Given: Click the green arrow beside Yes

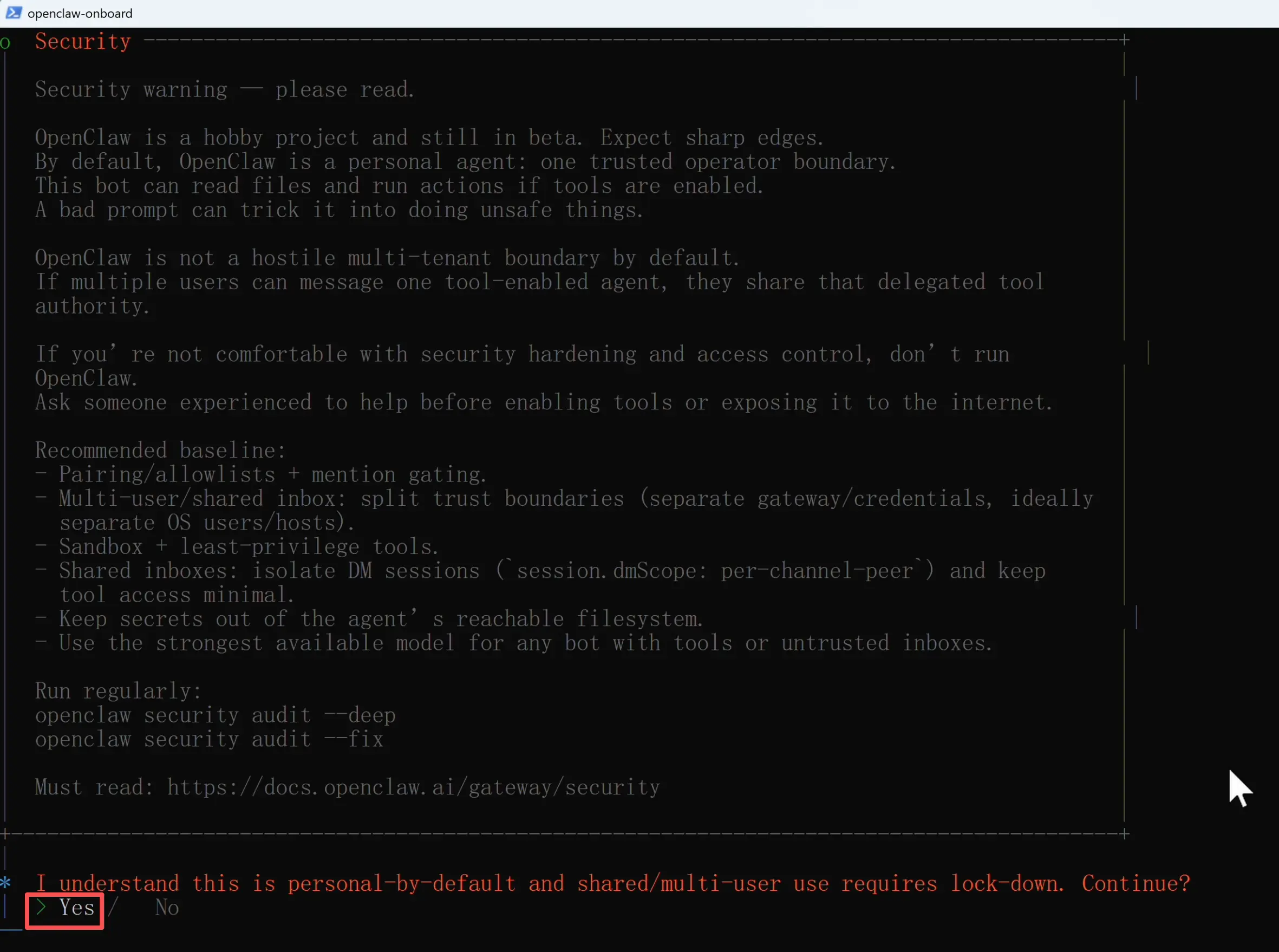Looking at the screenshot, I should point(41,908).
